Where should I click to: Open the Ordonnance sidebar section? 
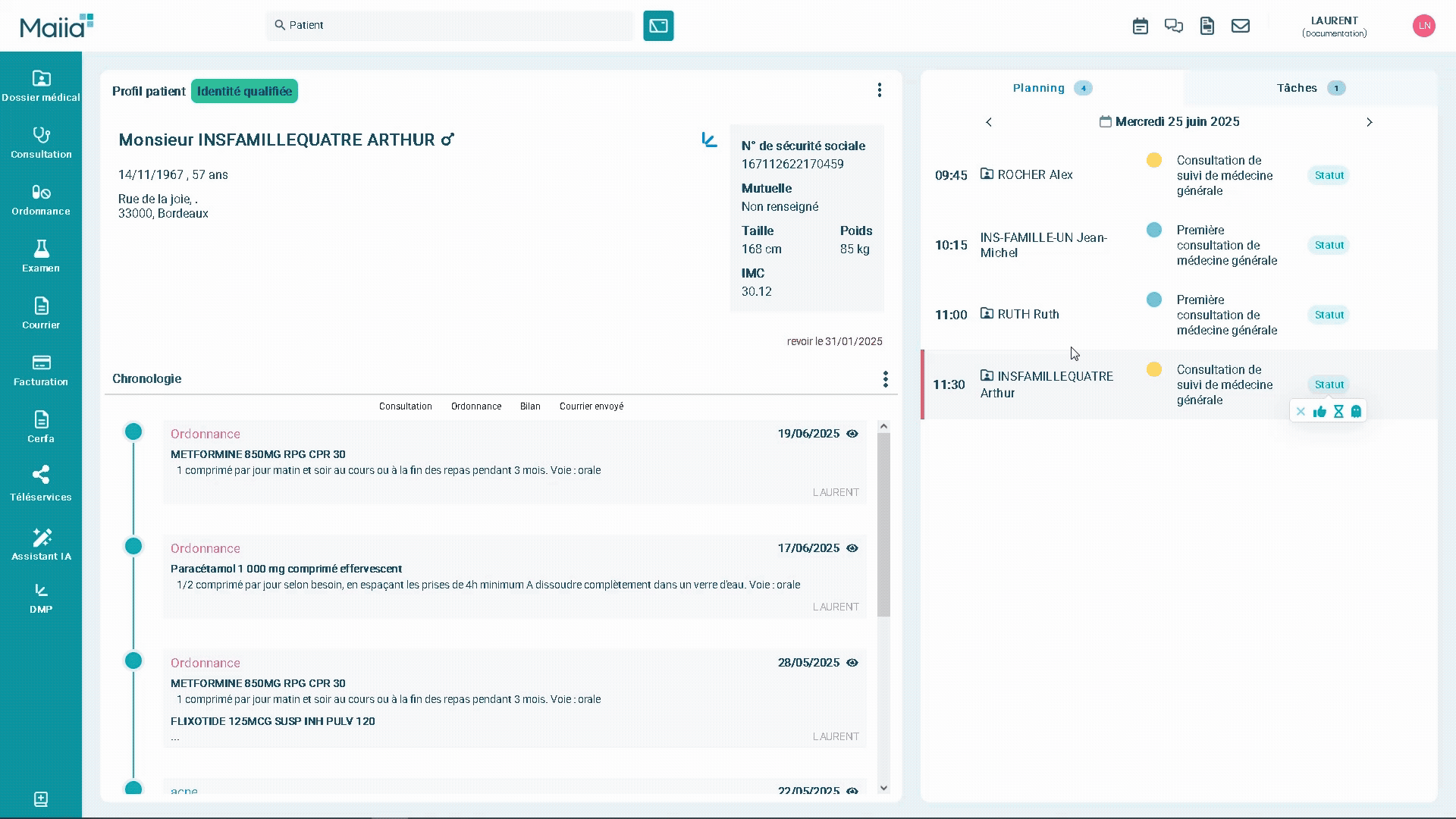[41, 200]
